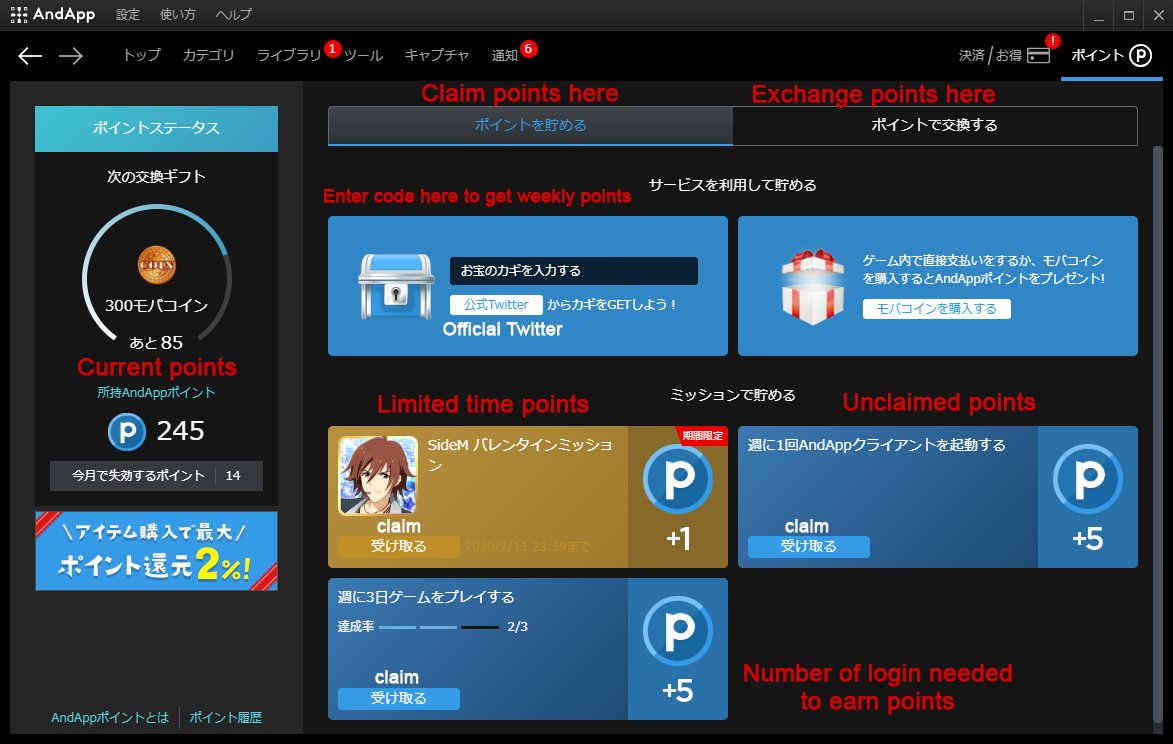
Task: Click the vertical scrollbar on the right
Action: tap(1157, 435)
